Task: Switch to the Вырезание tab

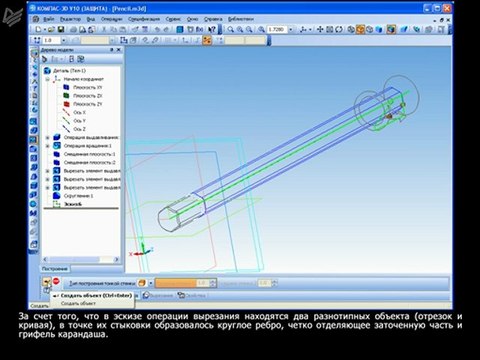Action: (158, 296)
